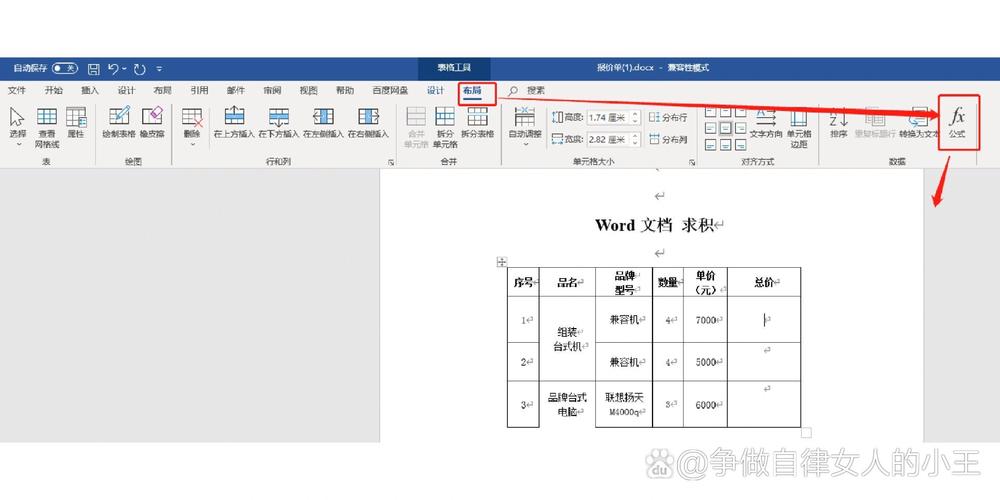Click the heading "Word 文档 求积"
Viewport: 1000px width, 500px height.
(654, 225)
